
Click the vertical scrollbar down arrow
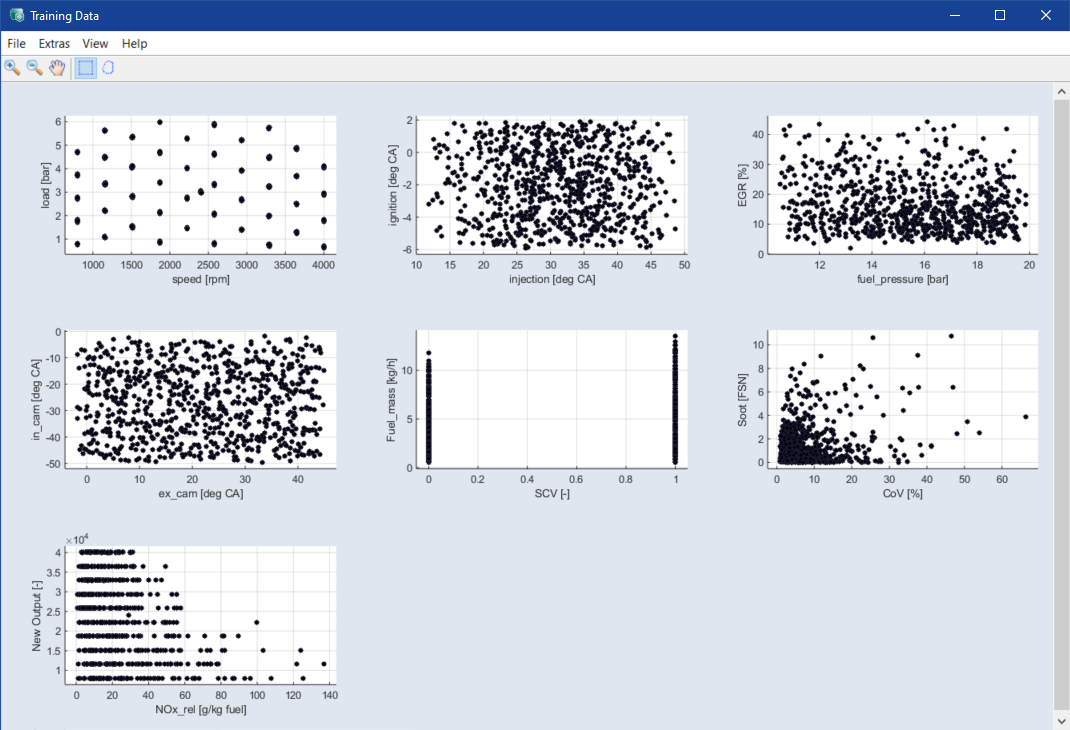(x=1061, y=720)
